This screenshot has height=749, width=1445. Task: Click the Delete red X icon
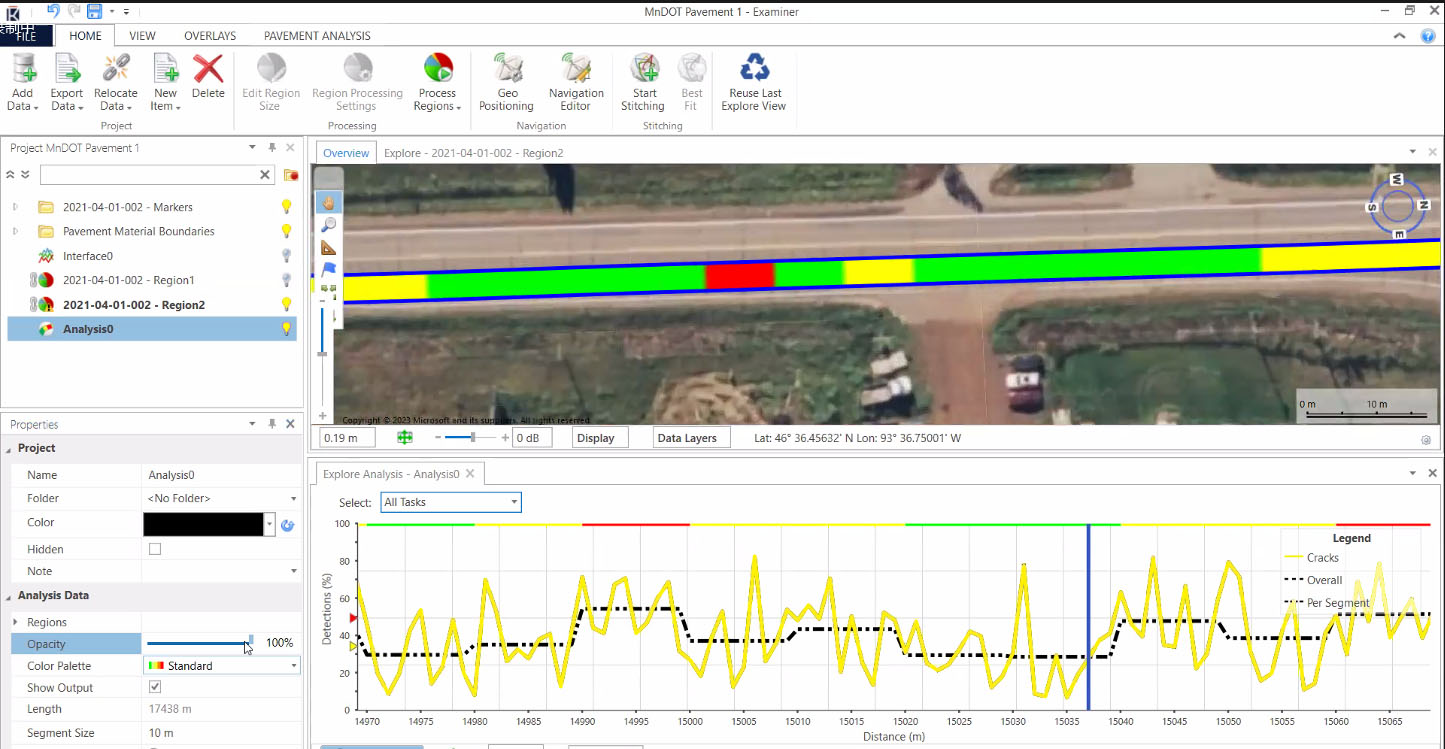208,70
